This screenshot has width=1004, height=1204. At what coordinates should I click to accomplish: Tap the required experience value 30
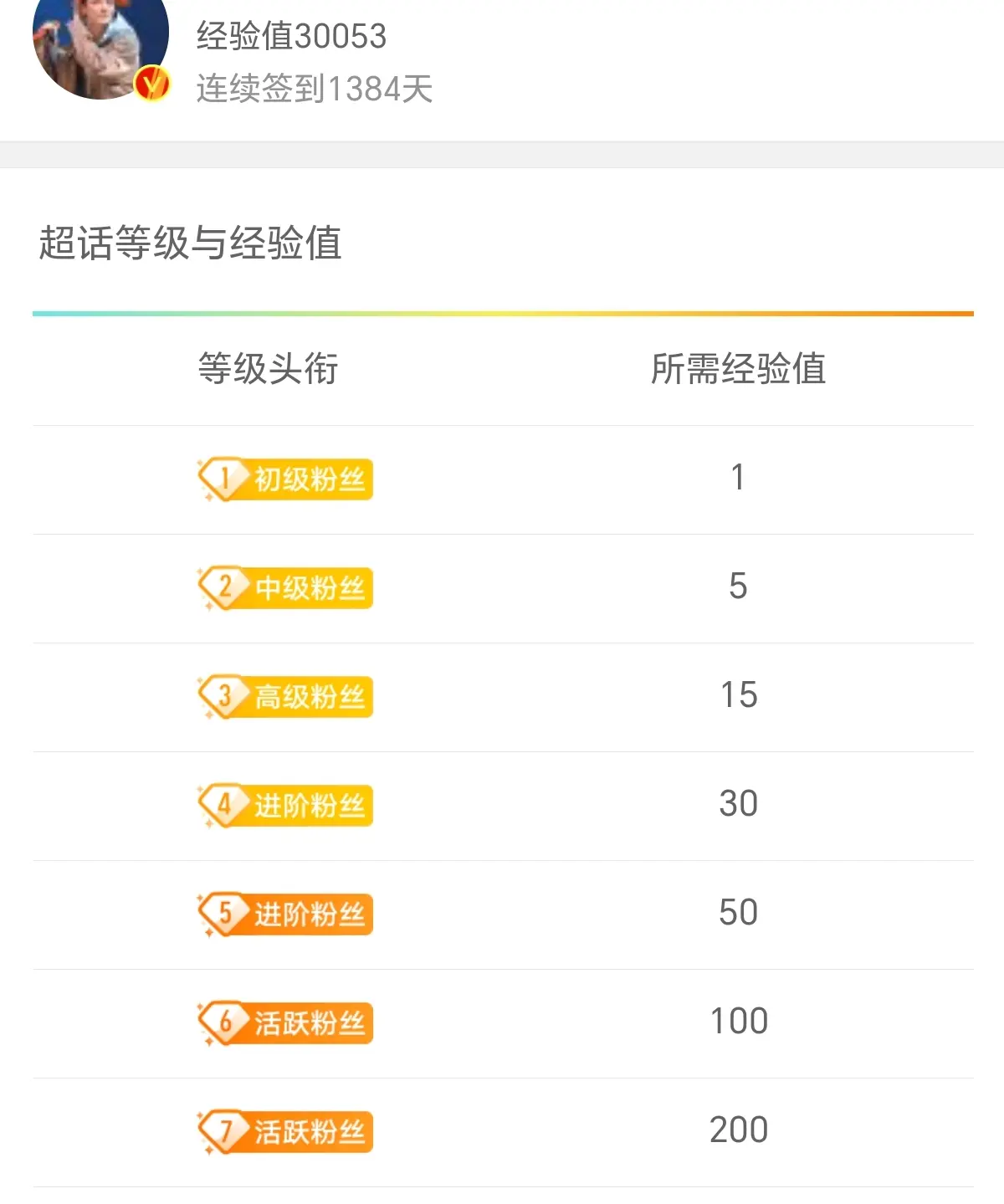(x=738, y=804)
